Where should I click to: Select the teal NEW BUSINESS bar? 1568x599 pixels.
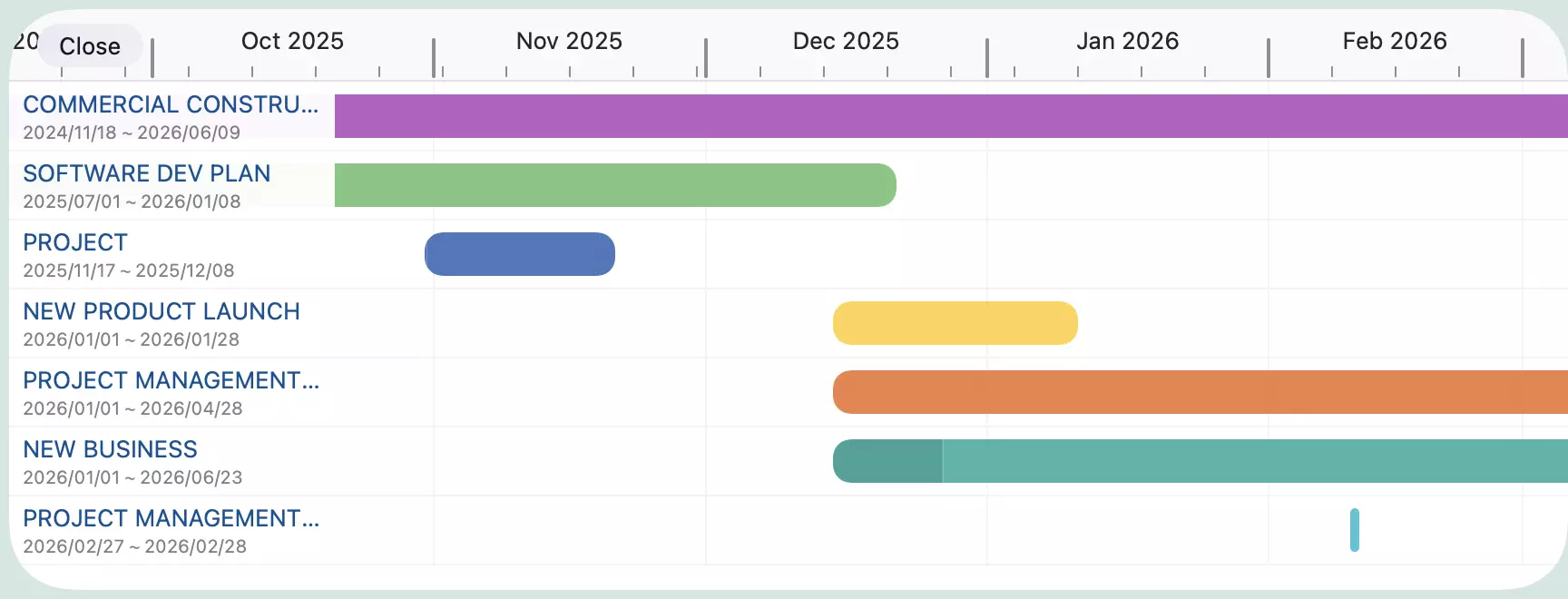1225,460
